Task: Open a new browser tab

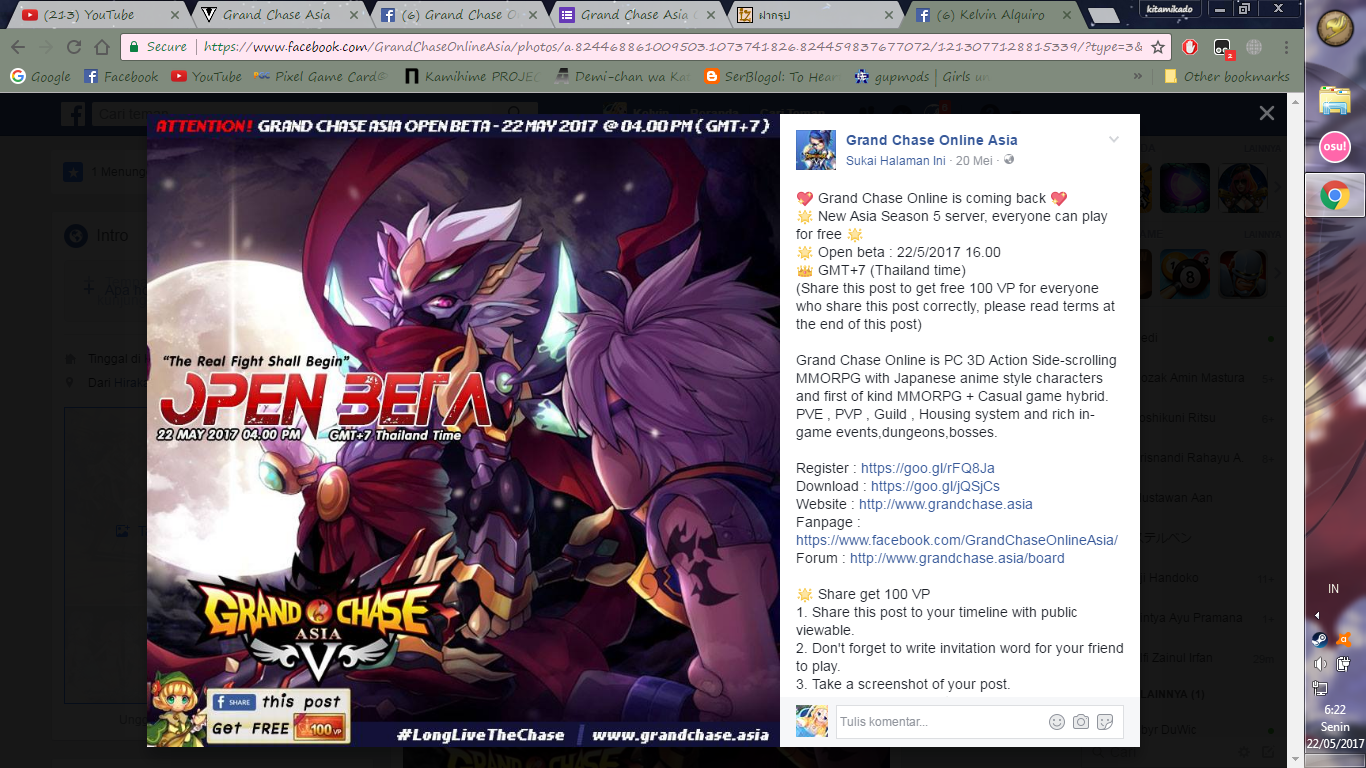Action: (x=1103, y=16)
